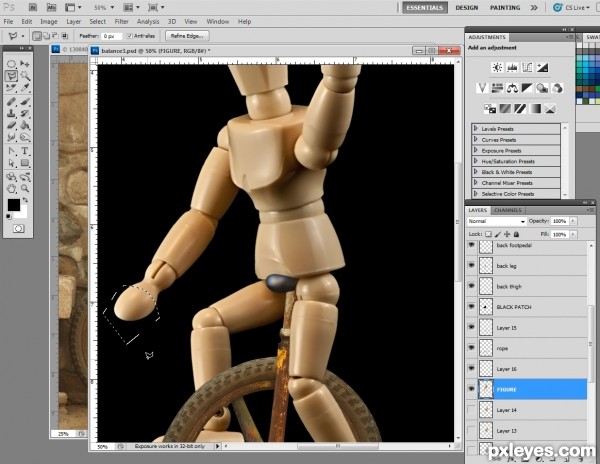Add a Color Balance adjustment
600x464 pixels.
(512, 88)
